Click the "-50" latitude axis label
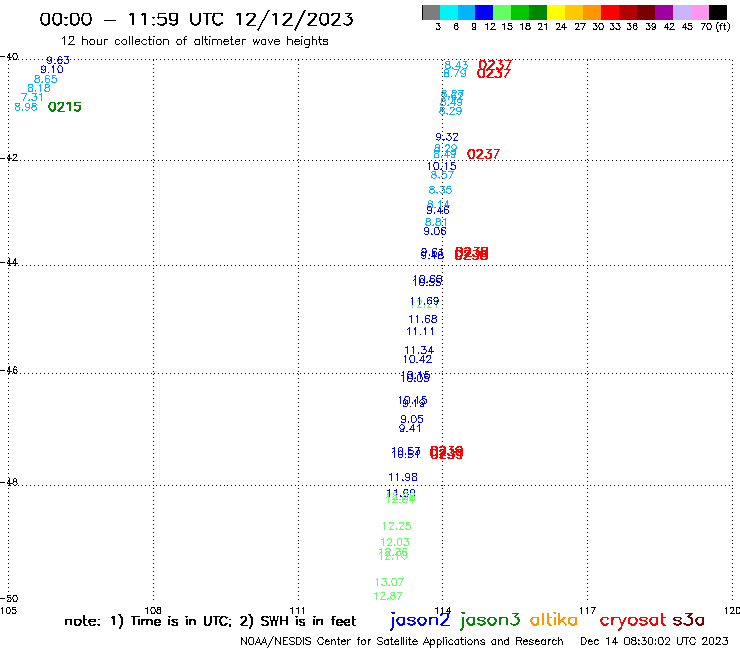The height and width of the screenshot is (650, 740). tap(9, 599)
